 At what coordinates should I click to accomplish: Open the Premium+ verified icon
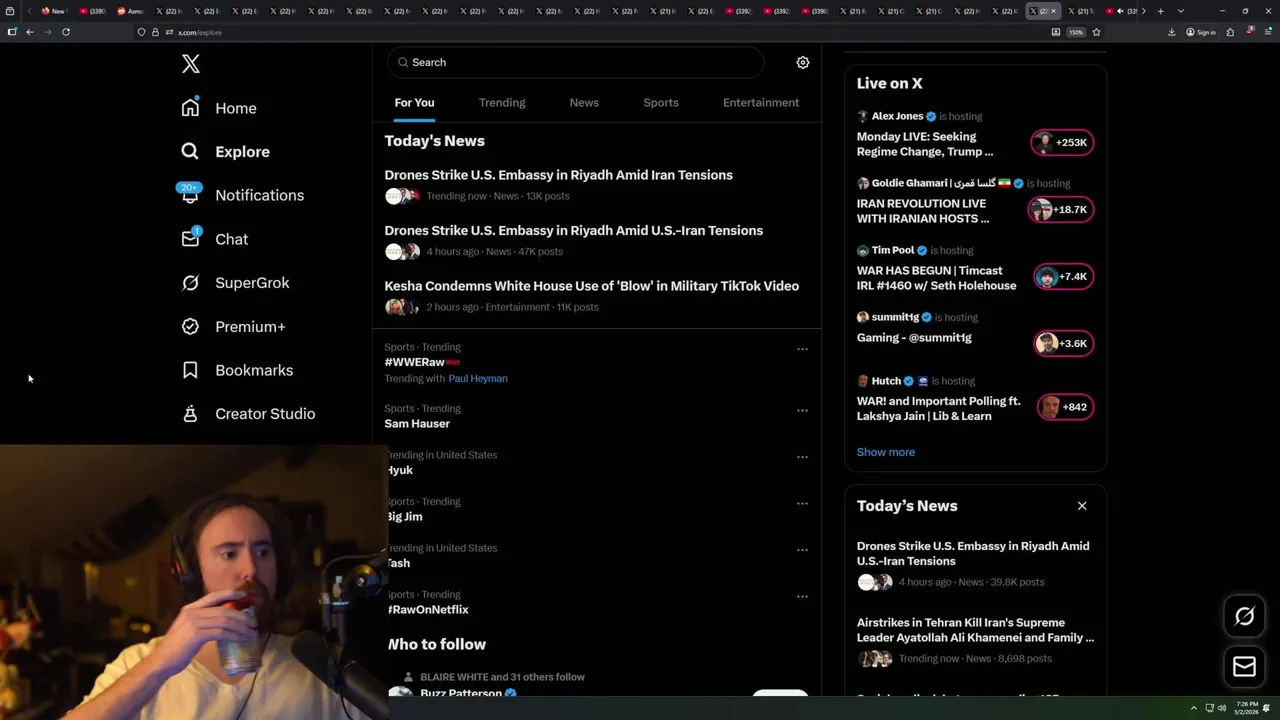tap(190, 326)
